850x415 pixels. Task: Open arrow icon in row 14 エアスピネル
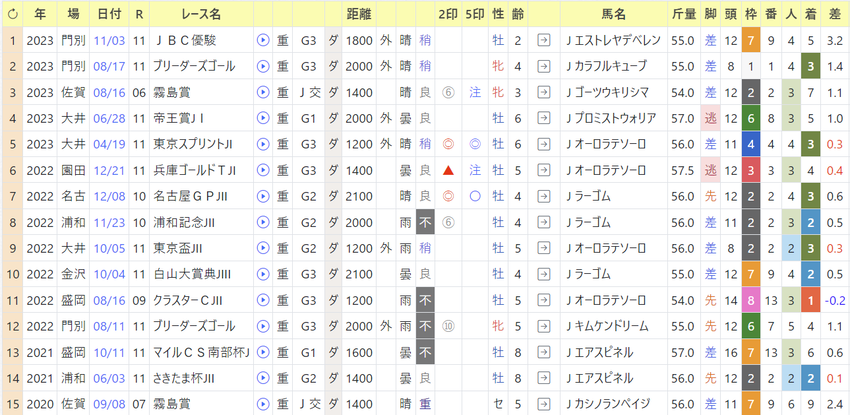543,378
